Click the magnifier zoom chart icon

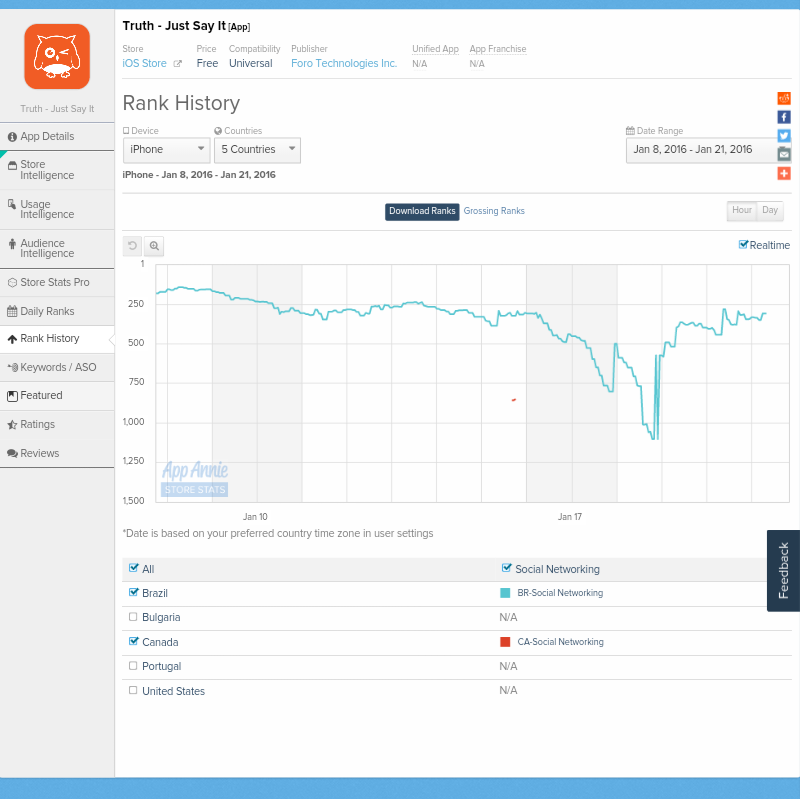[154, 246]
